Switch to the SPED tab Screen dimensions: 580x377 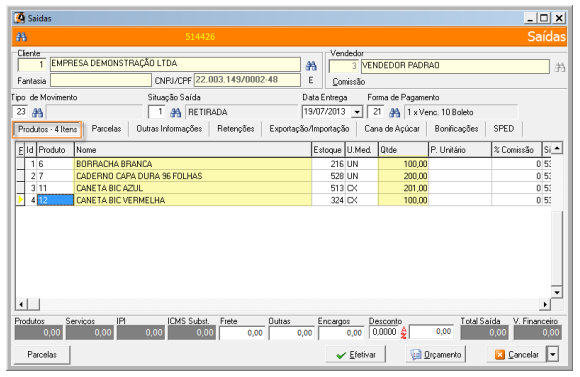[503, 129]
